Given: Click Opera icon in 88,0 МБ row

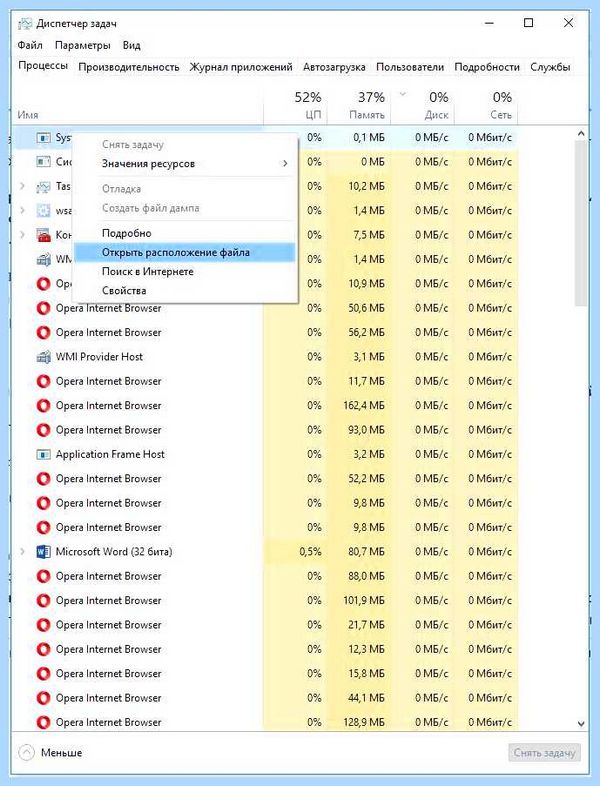Looking at the screenshot, I should coord(44,576).
